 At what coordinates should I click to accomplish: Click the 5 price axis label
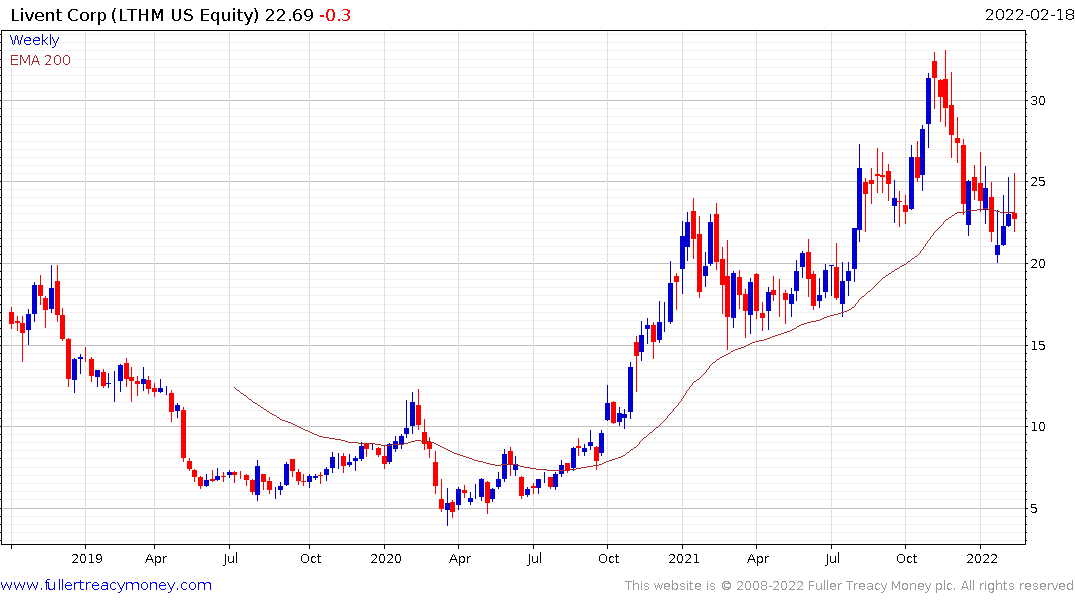[1034, 509]
